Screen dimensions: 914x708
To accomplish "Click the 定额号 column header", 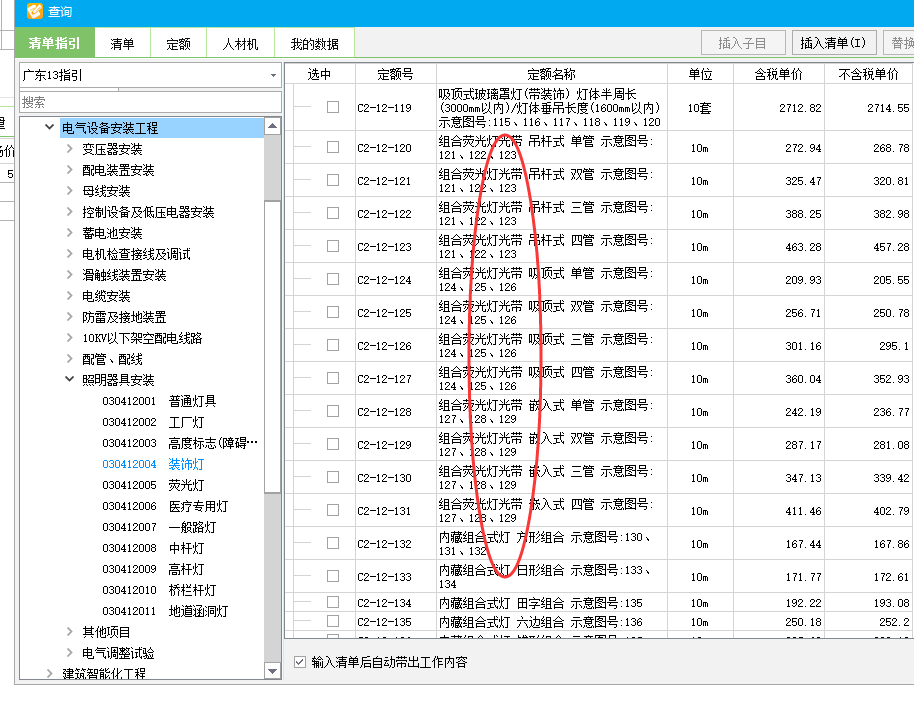I will (x=395, y=74).
